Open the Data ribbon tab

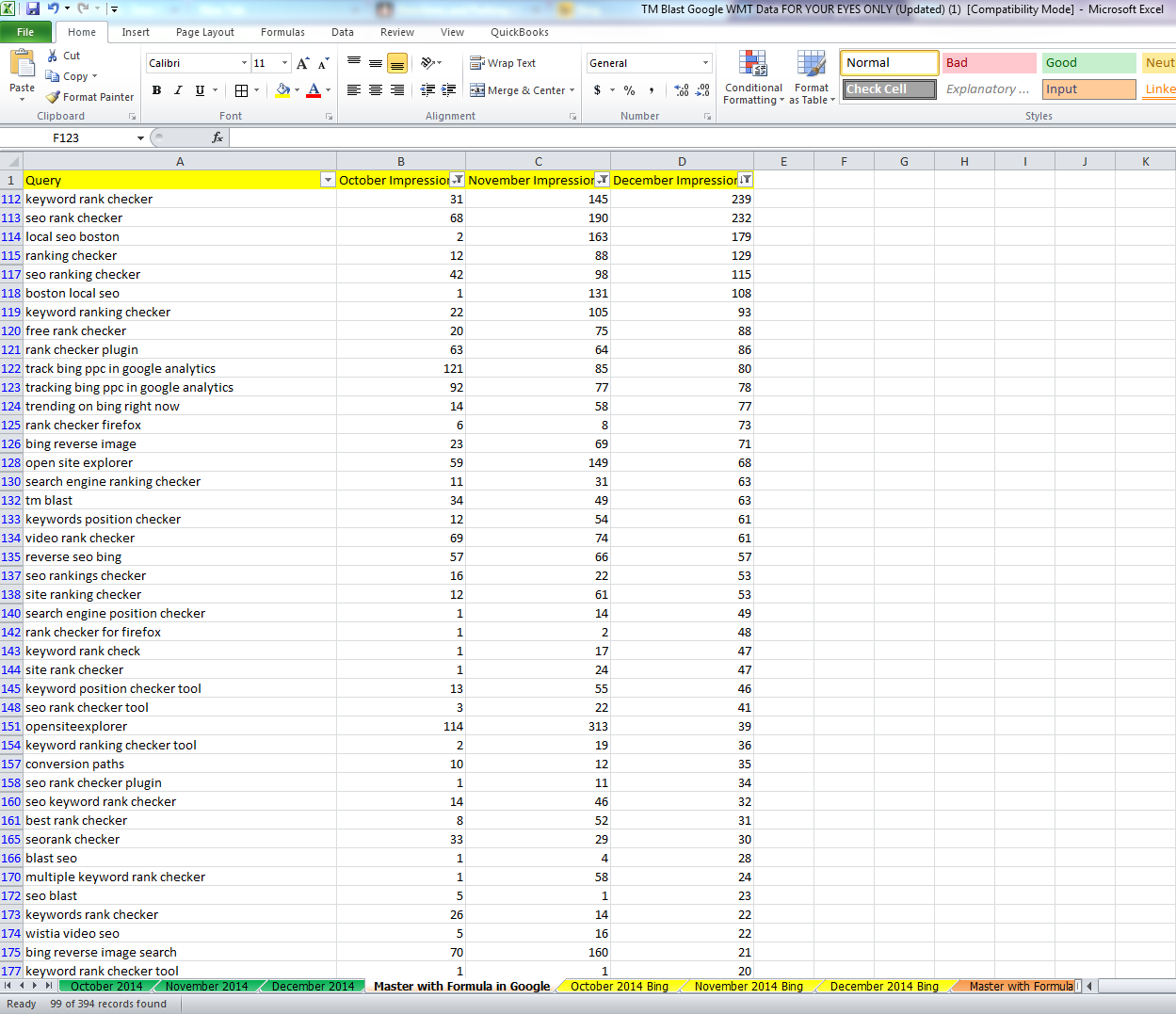(x=343, y=32)
